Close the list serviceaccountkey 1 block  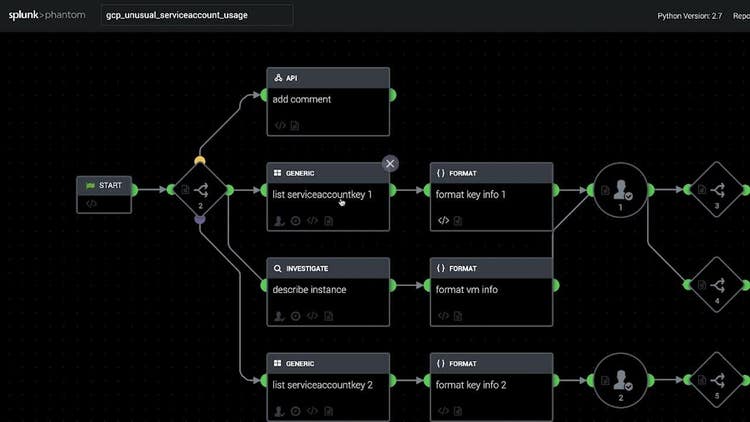tap(390, 163)
